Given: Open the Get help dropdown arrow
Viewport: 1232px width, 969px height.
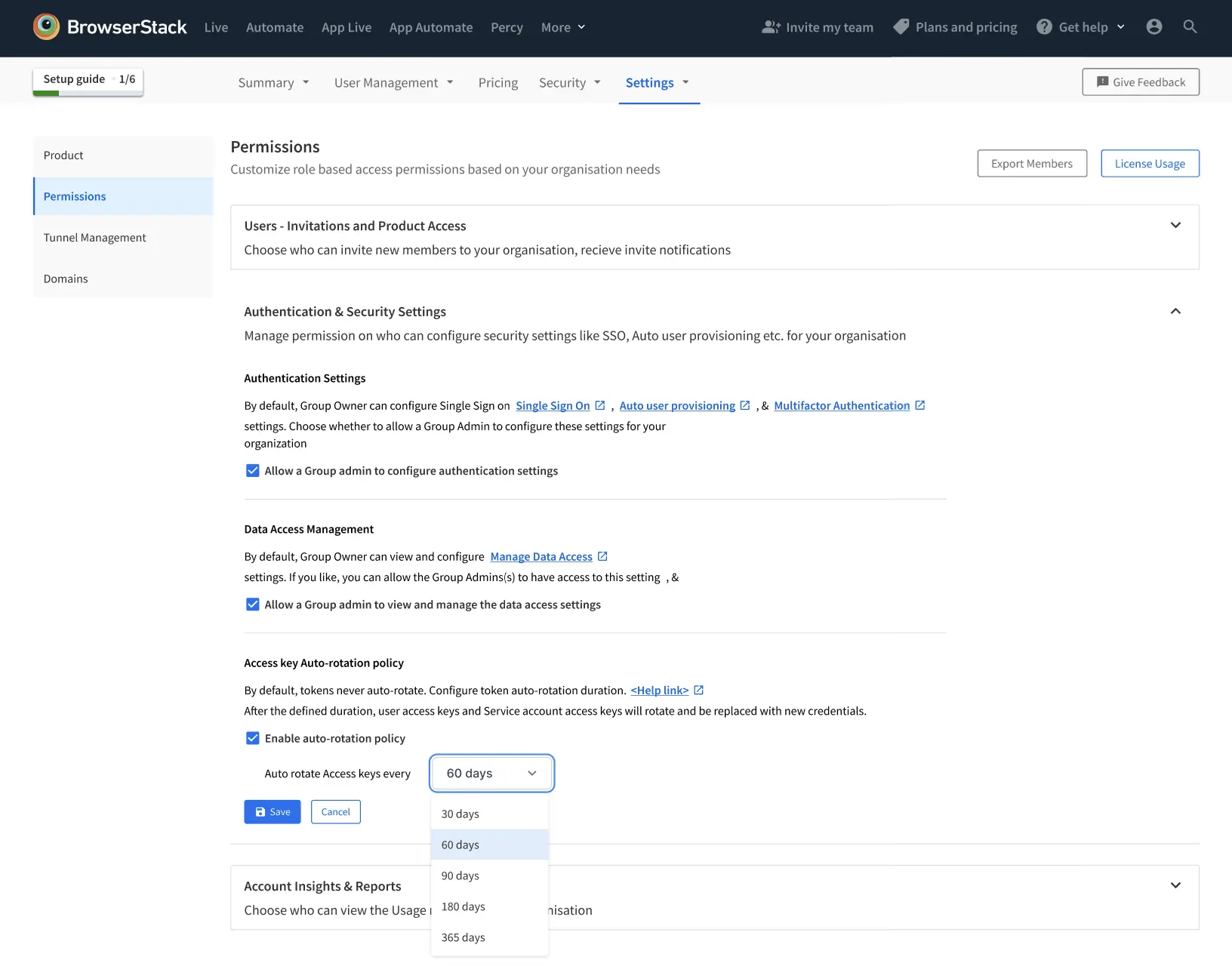Looking at the screenshot, I should tap(1121, 27).
